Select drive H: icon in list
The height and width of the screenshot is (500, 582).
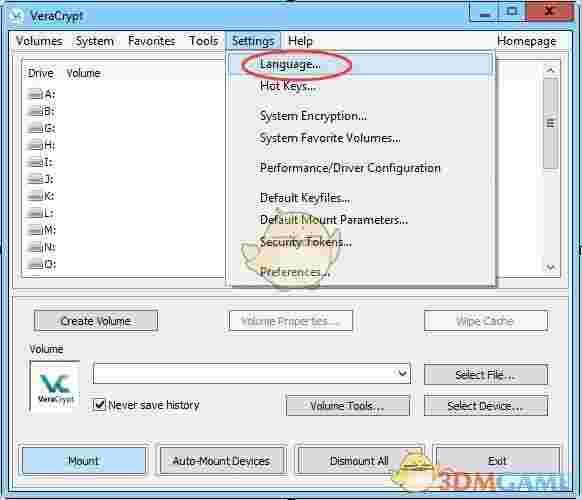click(35, 145)
